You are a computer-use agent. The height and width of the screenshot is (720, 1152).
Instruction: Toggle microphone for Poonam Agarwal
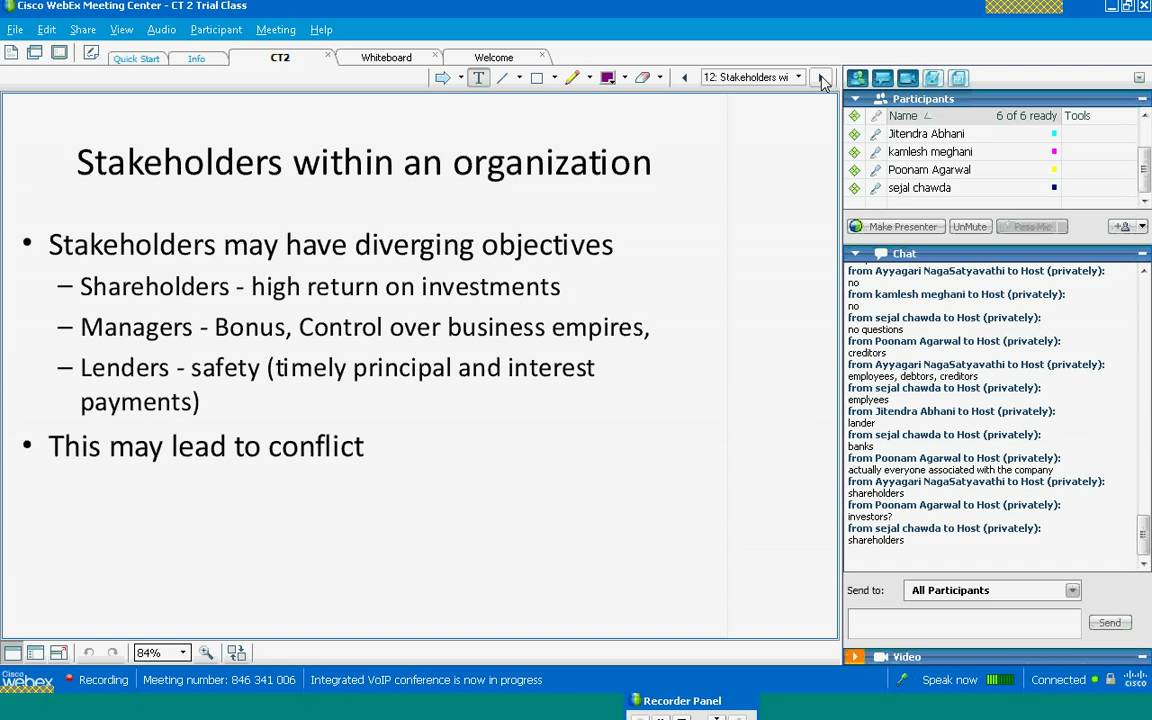pos(876,170)
